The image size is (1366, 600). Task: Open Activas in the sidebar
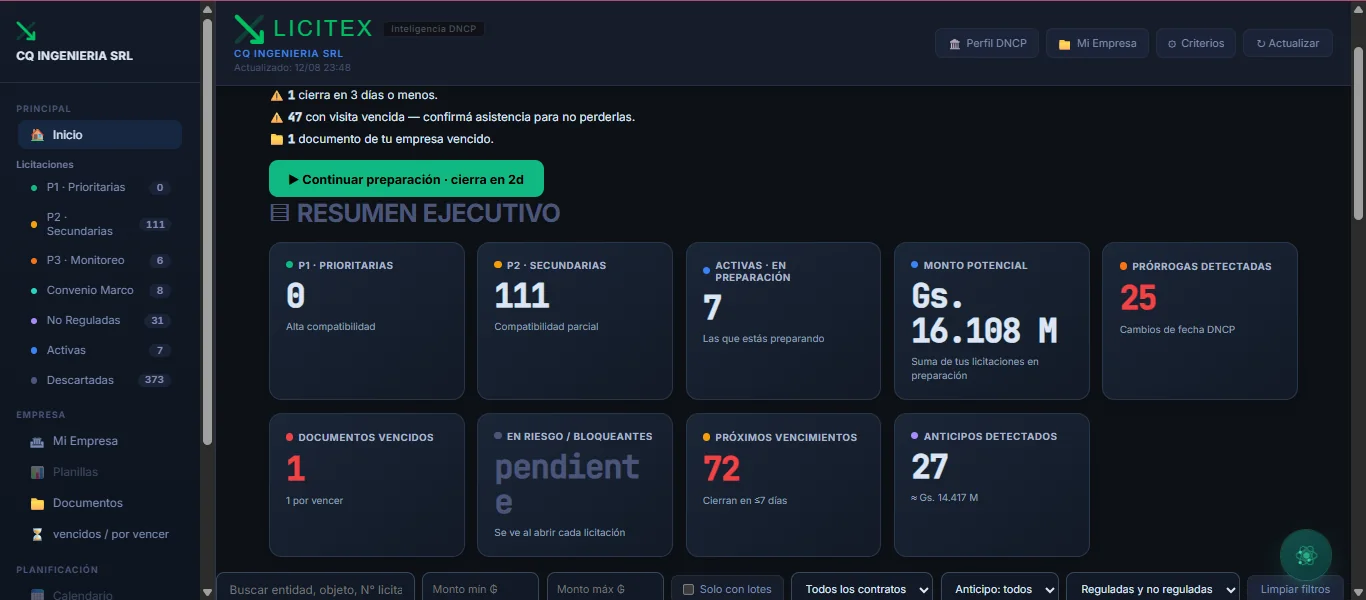(x=100, y=350)
